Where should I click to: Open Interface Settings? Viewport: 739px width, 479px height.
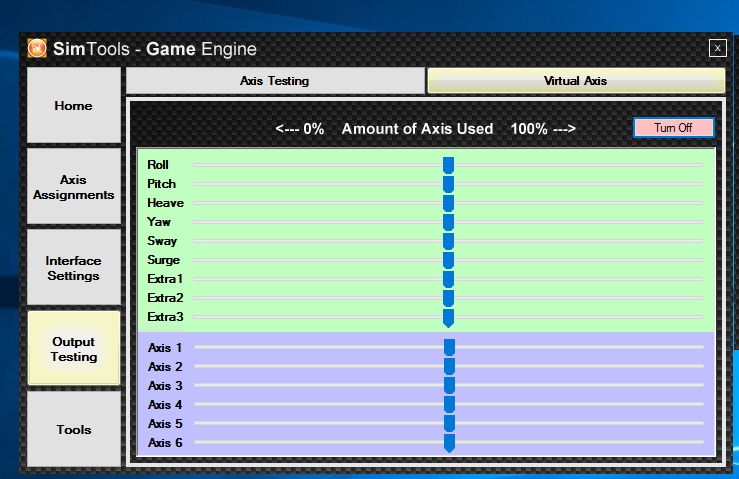click(x=74, y=268)
